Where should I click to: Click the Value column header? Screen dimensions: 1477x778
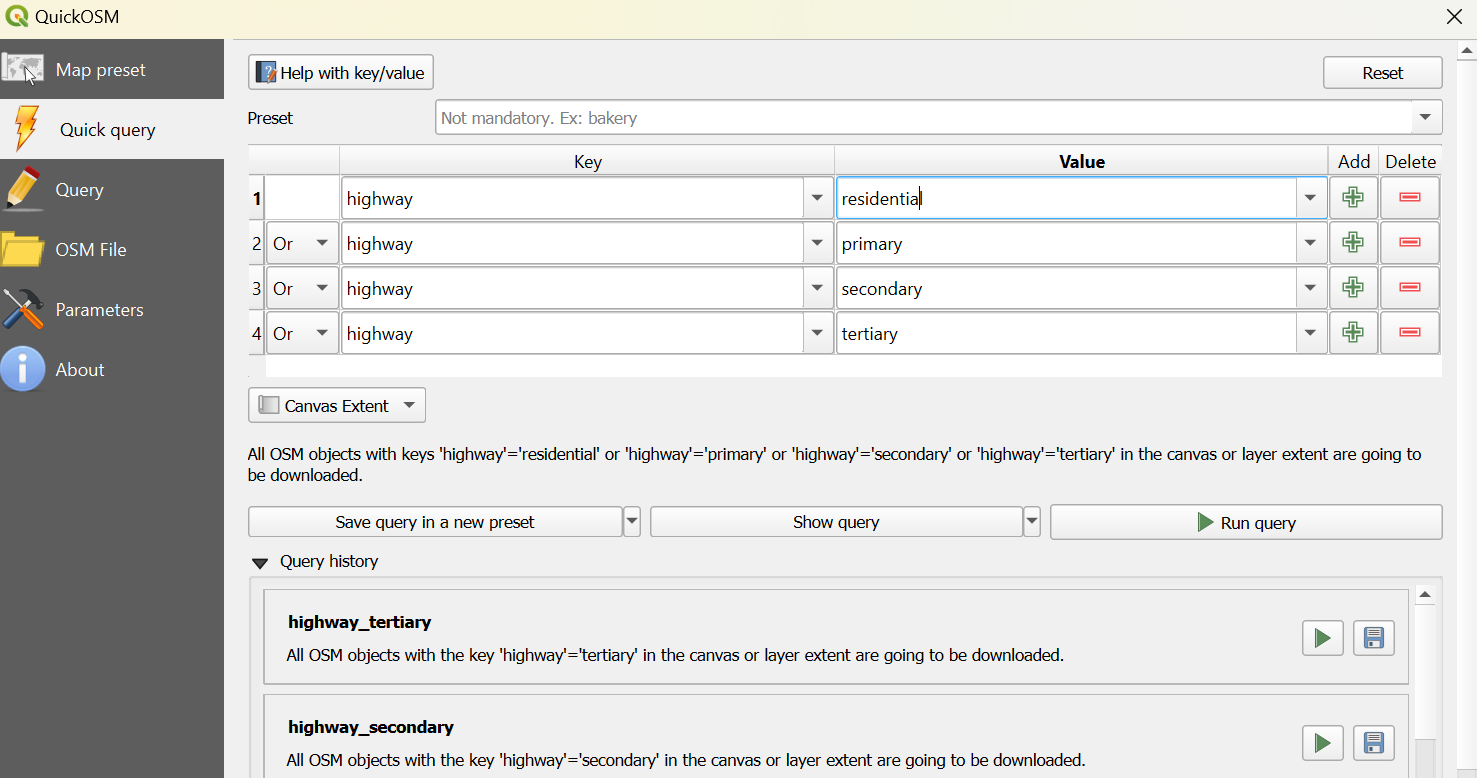(x=1082, y=162)
